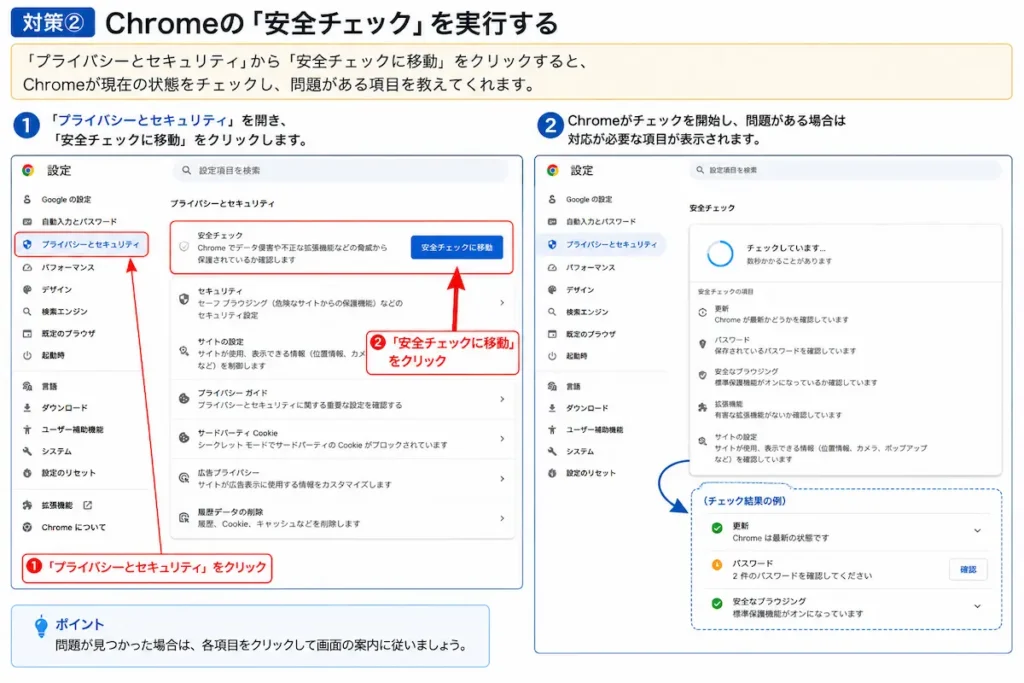Screen dimensions: 1024x683
Task: Click the 確認 button in パスワード result
Action: (x=968, y=569)
